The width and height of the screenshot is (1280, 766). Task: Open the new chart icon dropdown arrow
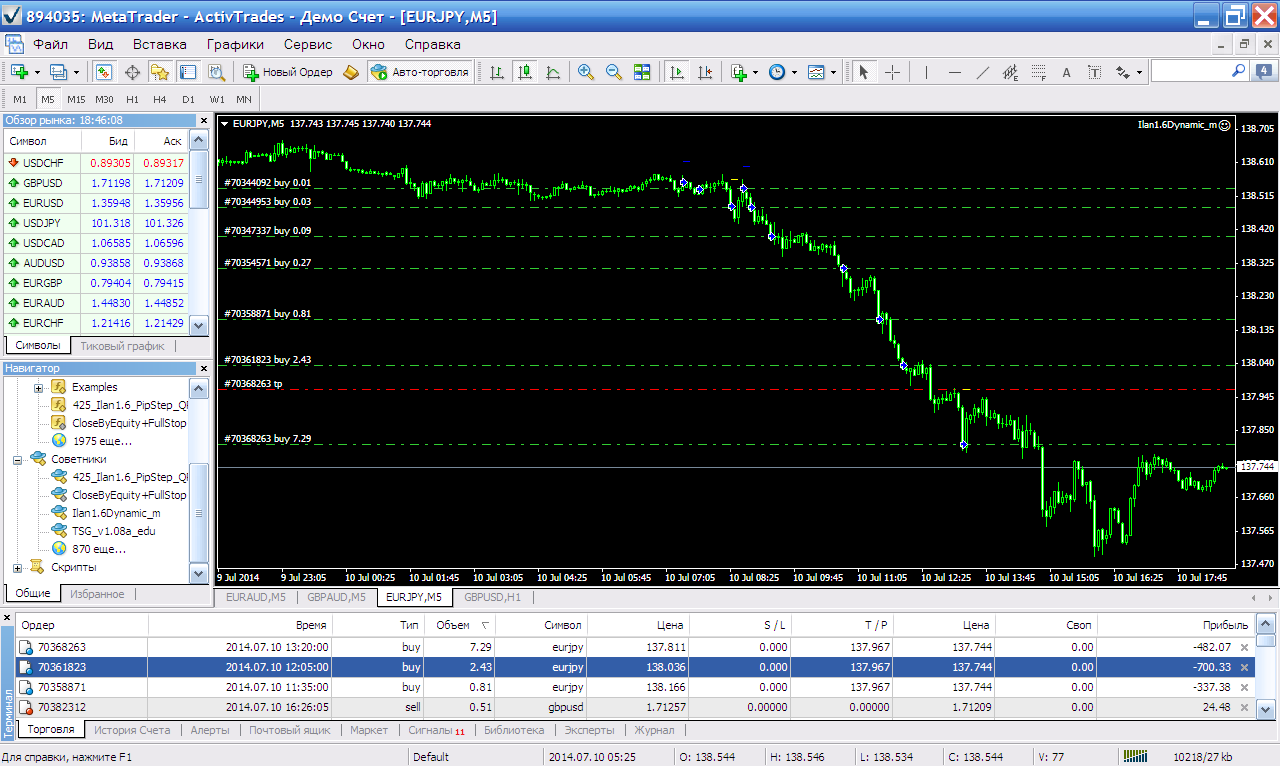coord(37,72)
